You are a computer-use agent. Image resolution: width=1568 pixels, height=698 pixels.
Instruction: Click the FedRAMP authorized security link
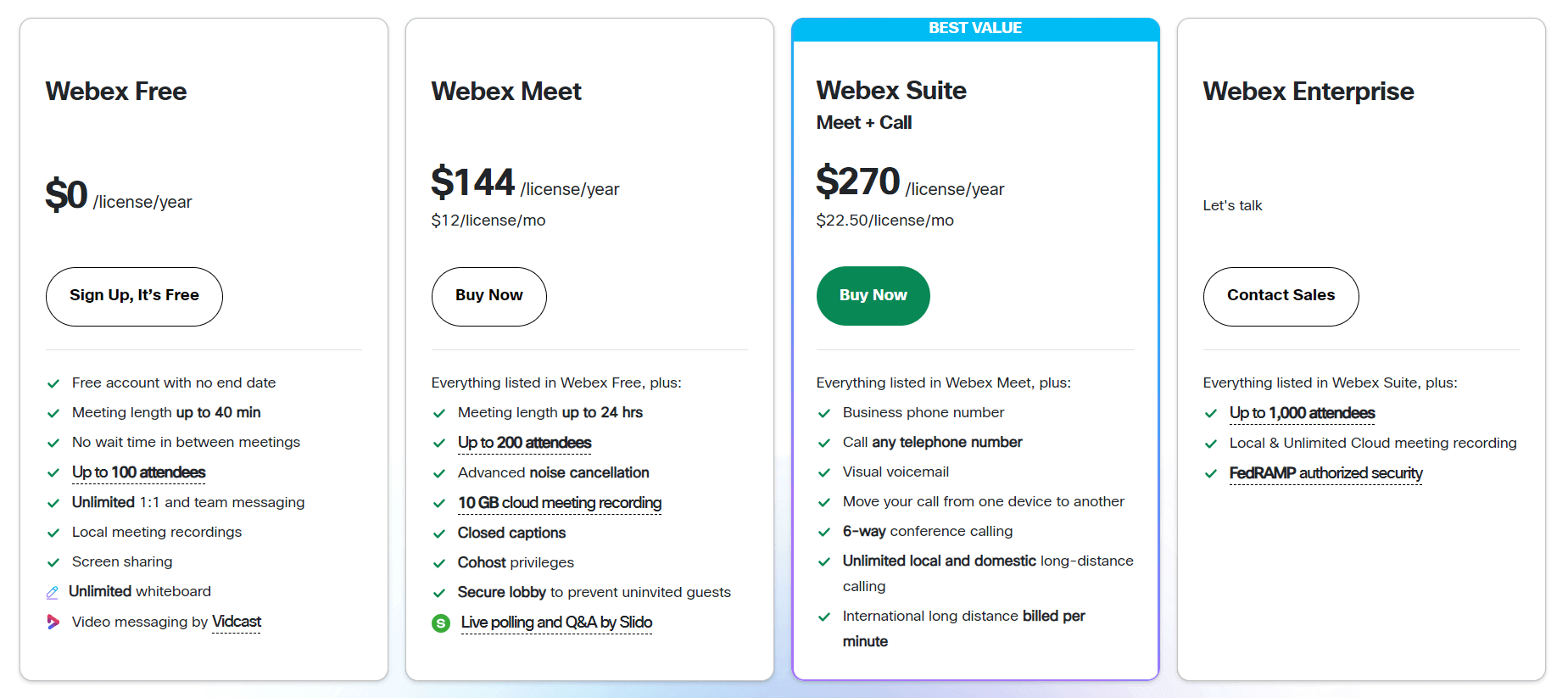tap(1325, 473)
